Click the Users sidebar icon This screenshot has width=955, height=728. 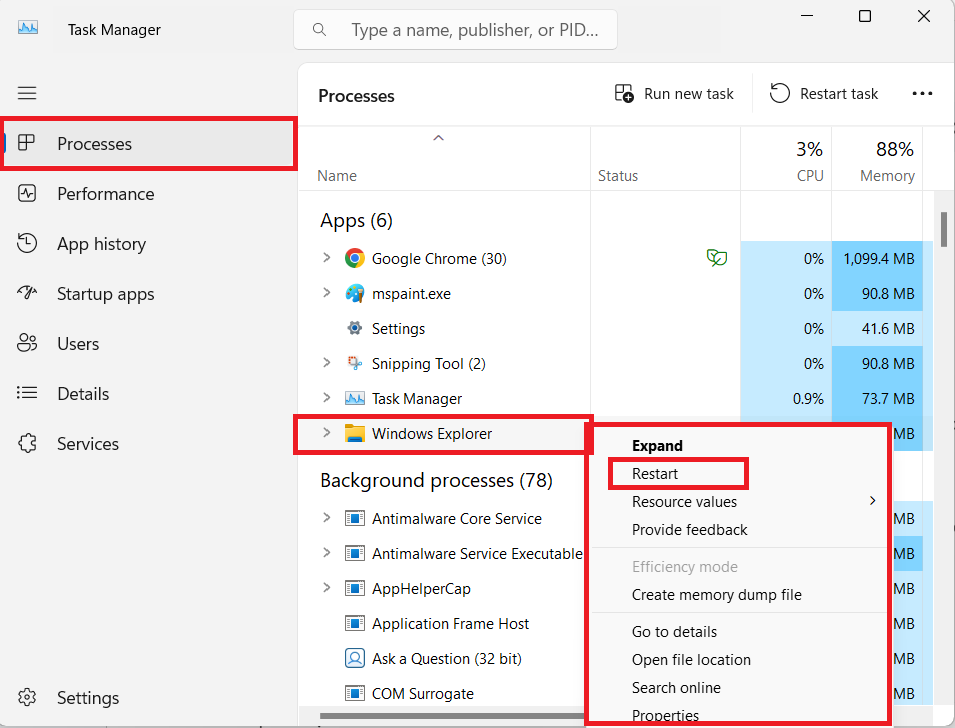[27, 343]
